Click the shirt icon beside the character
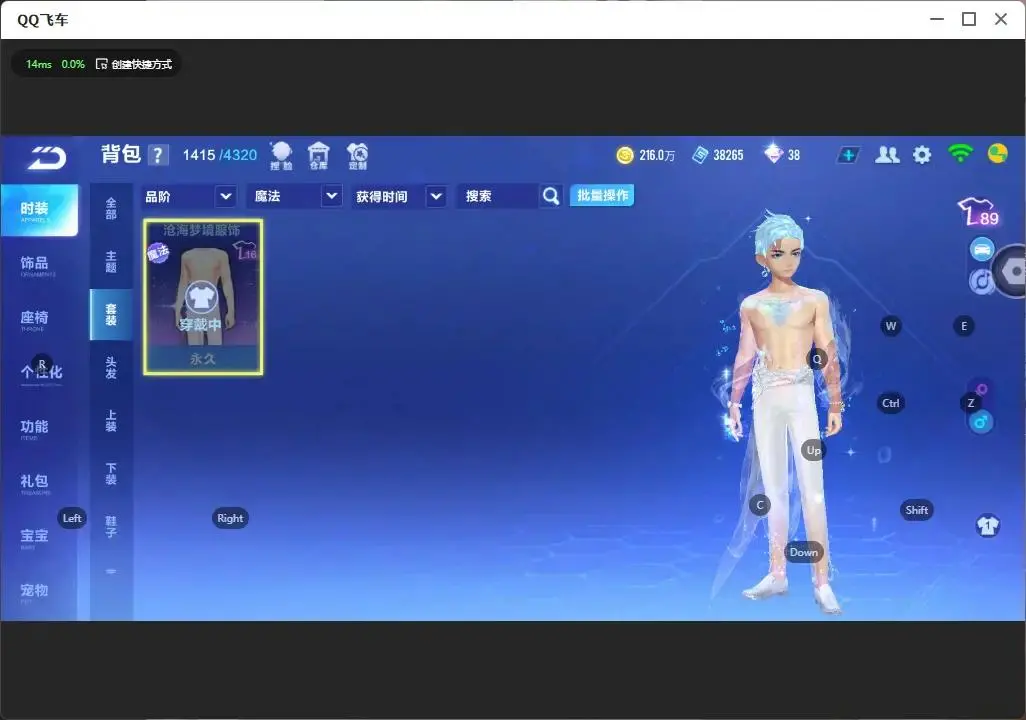The image size is (1026, 720). (x=987, y=526)
